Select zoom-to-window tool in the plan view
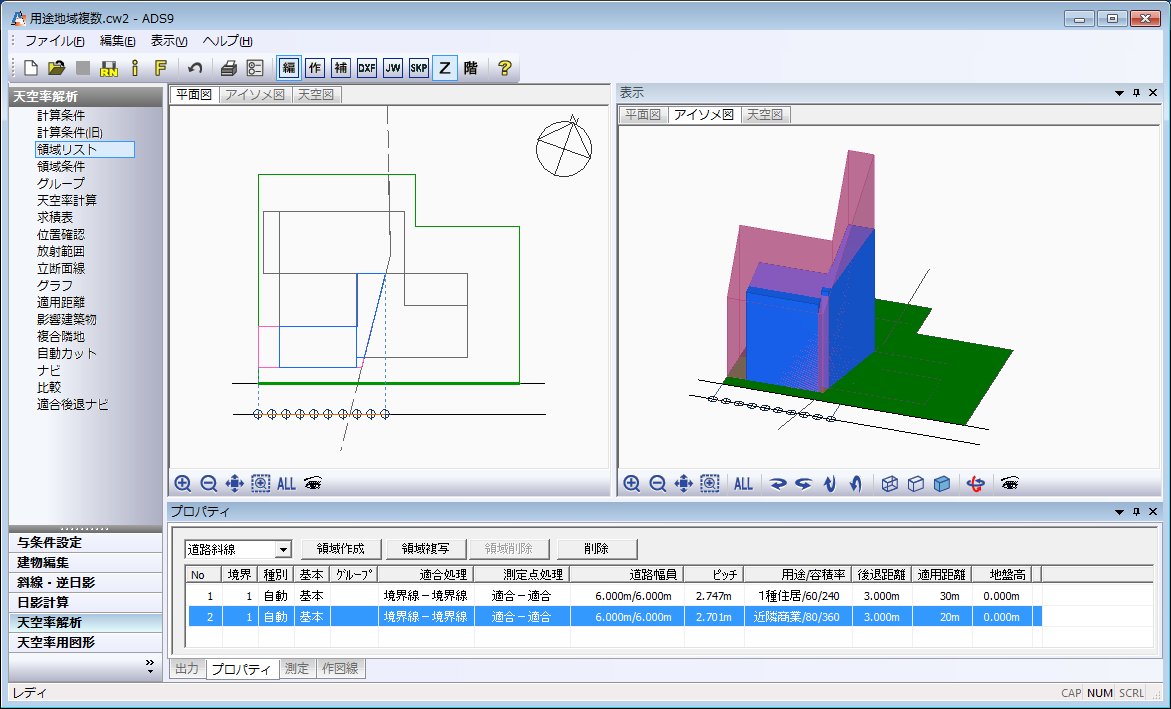Image resolution: width=1171 pixels, height=709 pixels. 261,483
